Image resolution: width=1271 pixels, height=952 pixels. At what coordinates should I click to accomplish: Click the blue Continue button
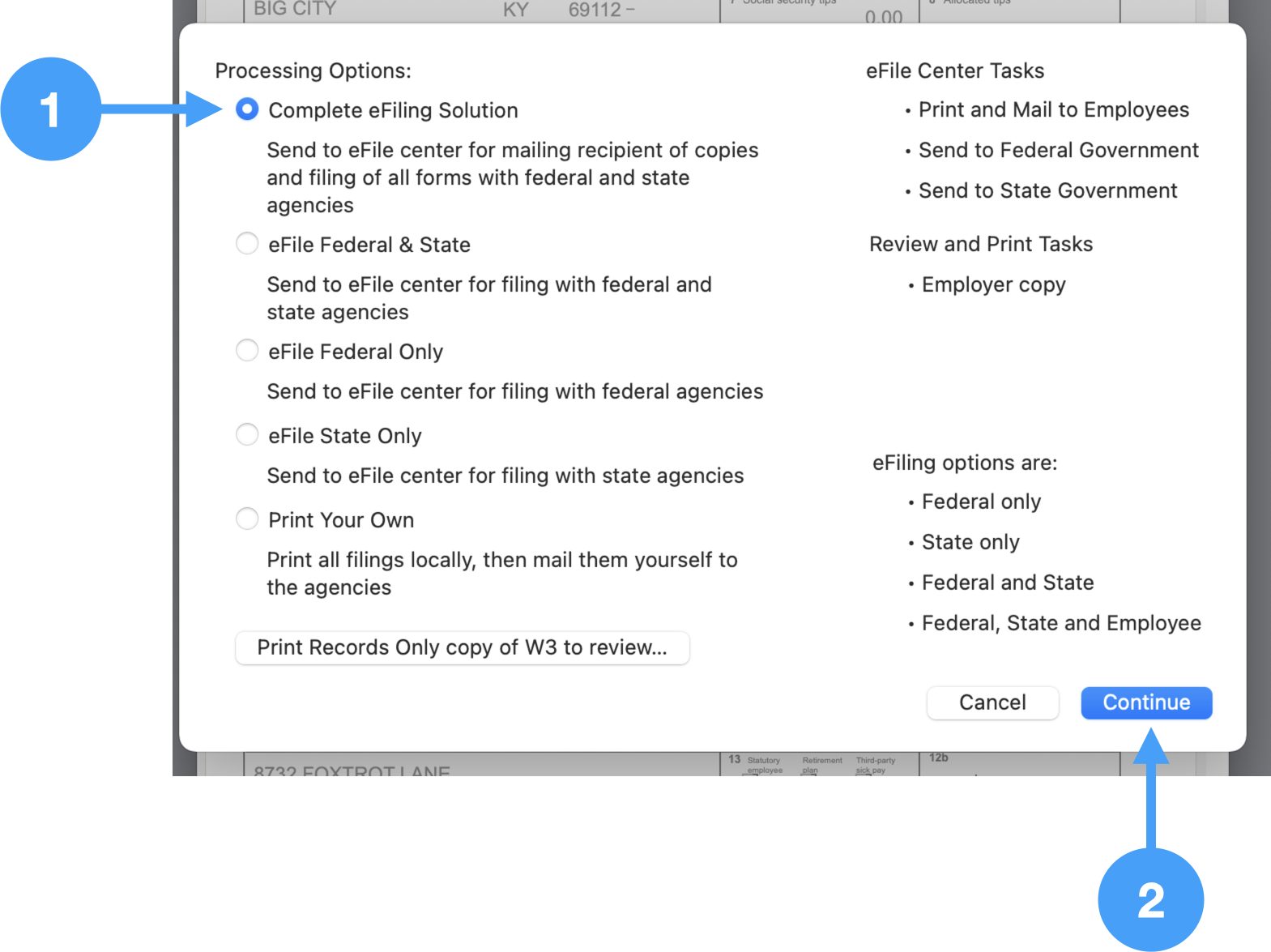[1145, 702]
